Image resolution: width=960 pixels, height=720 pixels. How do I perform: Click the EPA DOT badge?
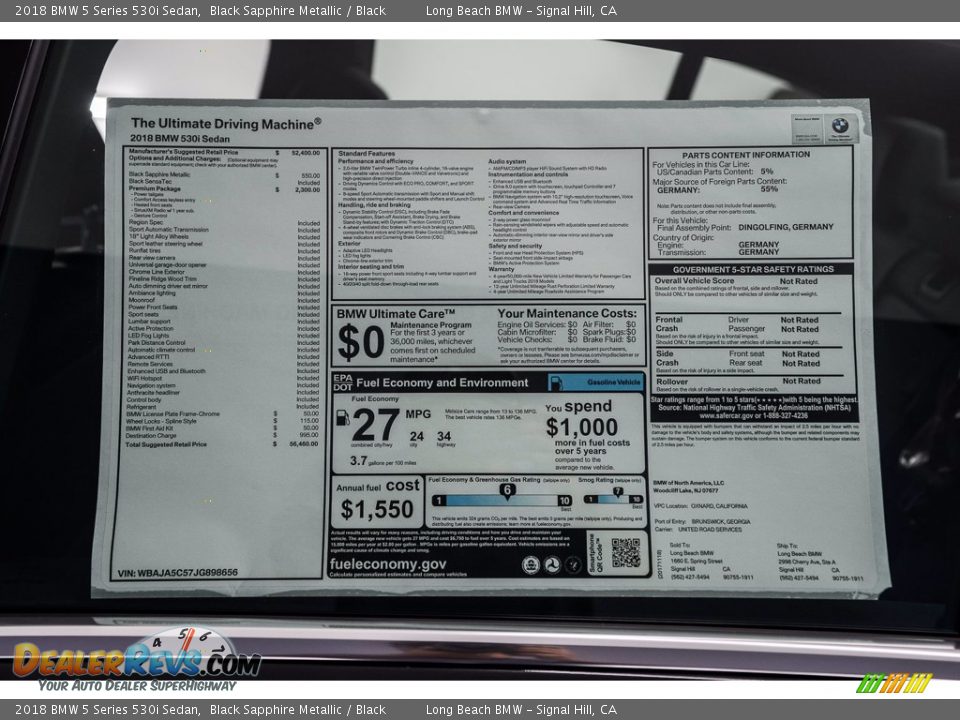click(x=342, y=382)
